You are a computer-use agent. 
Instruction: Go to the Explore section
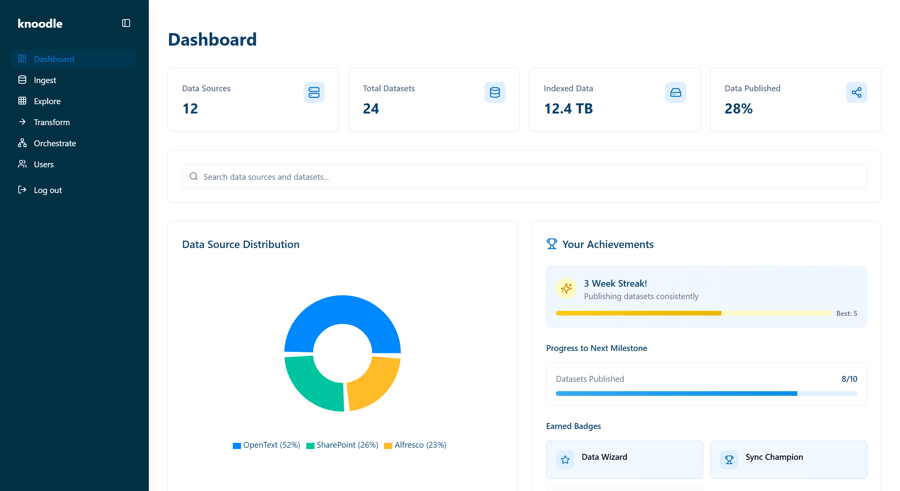coord(73,101)
